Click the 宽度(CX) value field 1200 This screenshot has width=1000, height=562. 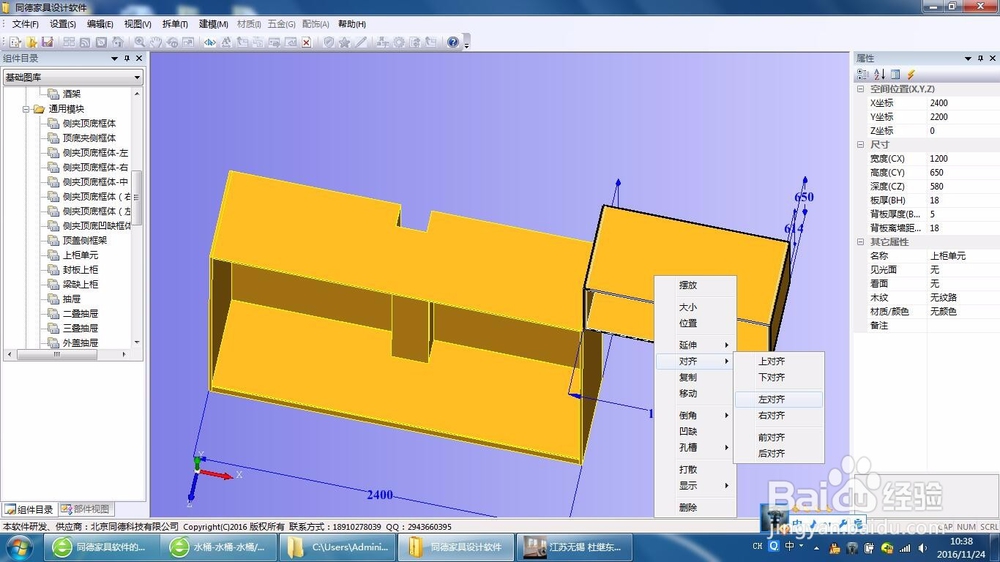tap(962, 159)
